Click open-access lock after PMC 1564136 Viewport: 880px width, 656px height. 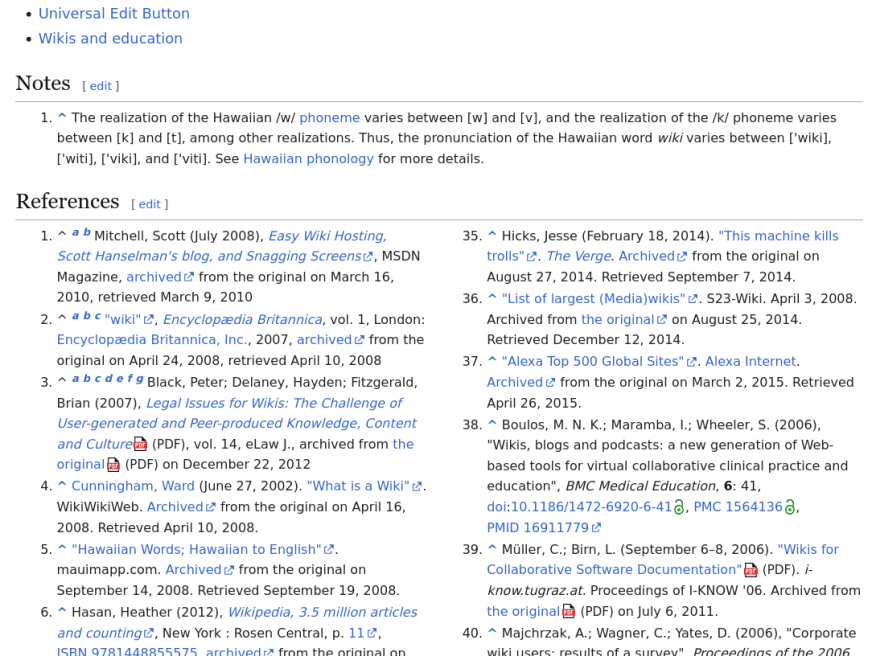click(789, 507)
